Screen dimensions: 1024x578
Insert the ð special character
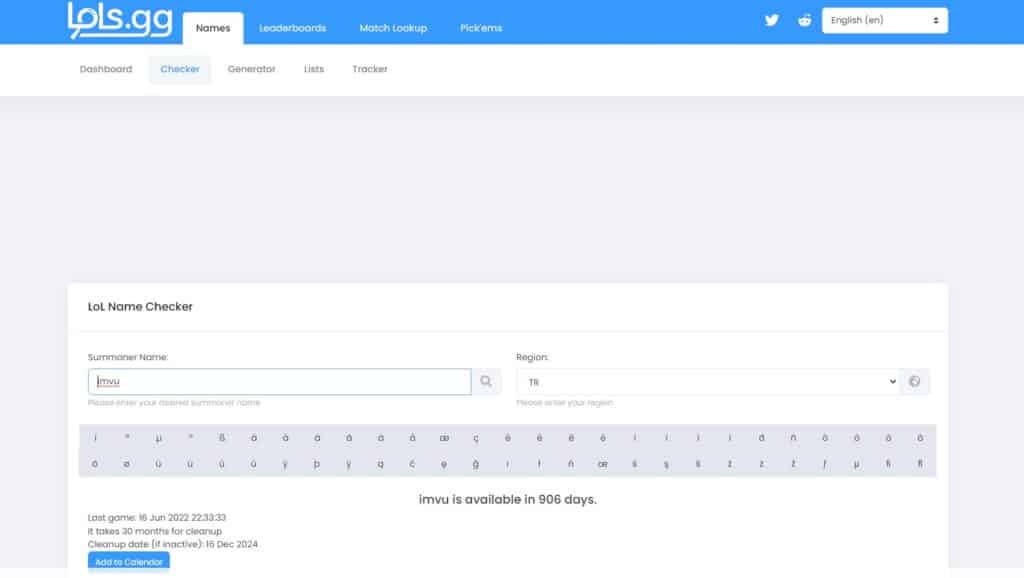pos(761,438)
